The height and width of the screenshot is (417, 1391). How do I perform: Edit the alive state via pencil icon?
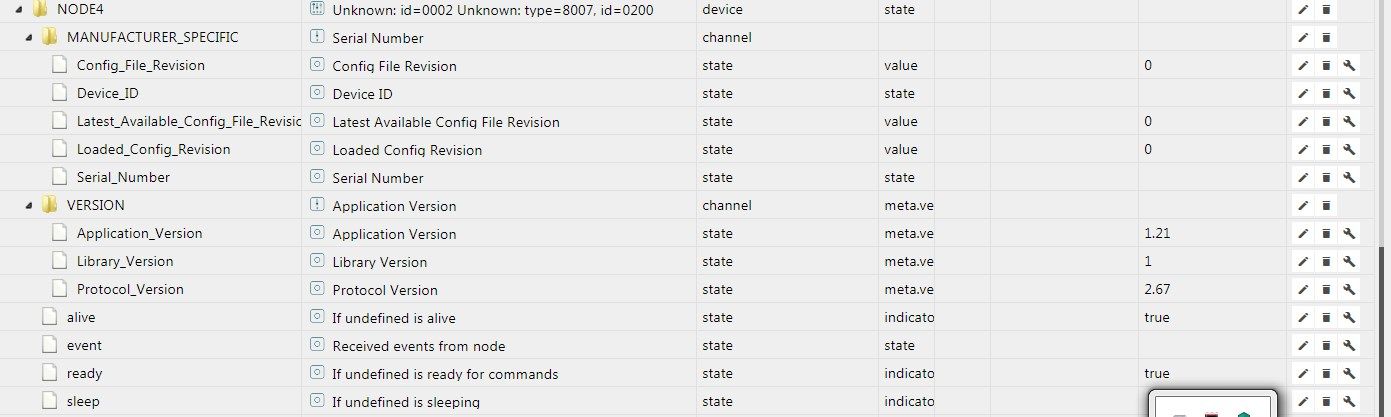click(1303, 318)
